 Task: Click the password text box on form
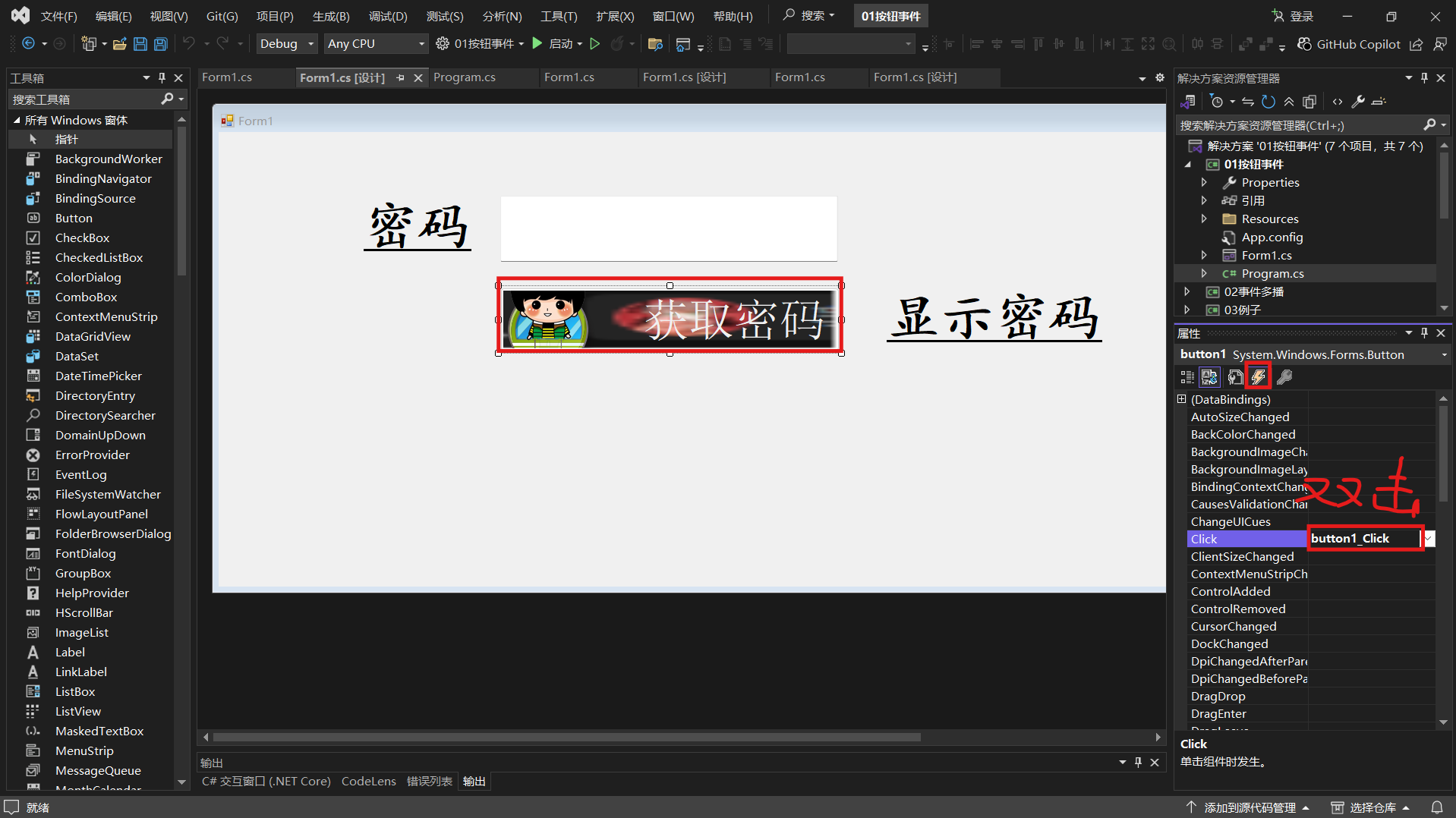coord(669,228)
